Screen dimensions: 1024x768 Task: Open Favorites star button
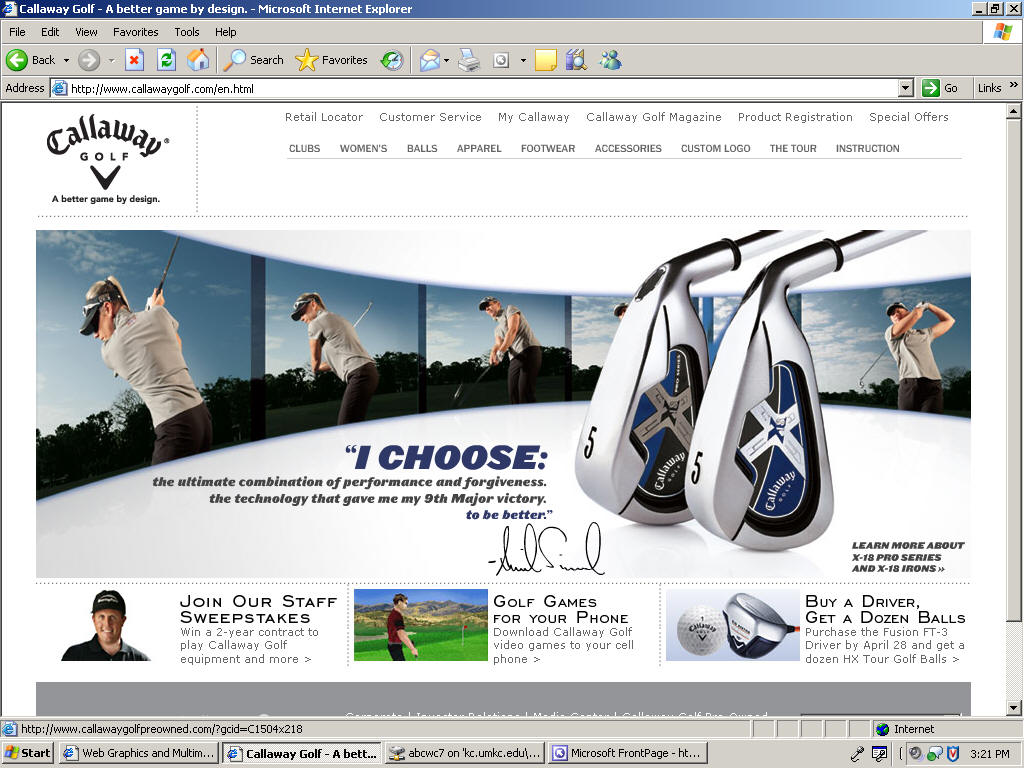pyautogui.click(x=331, y=60)
